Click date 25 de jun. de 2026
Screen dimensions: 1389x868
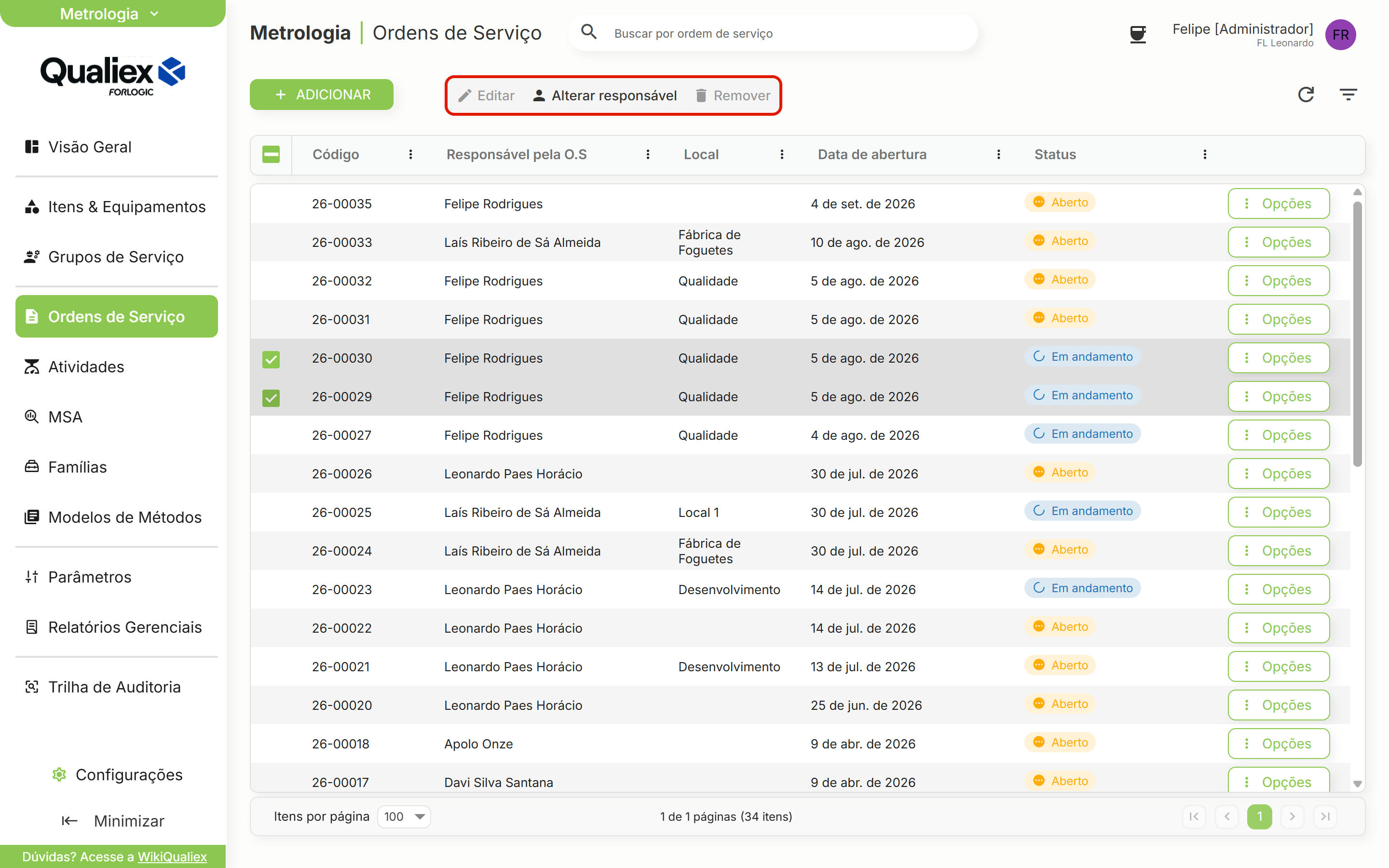866,705
